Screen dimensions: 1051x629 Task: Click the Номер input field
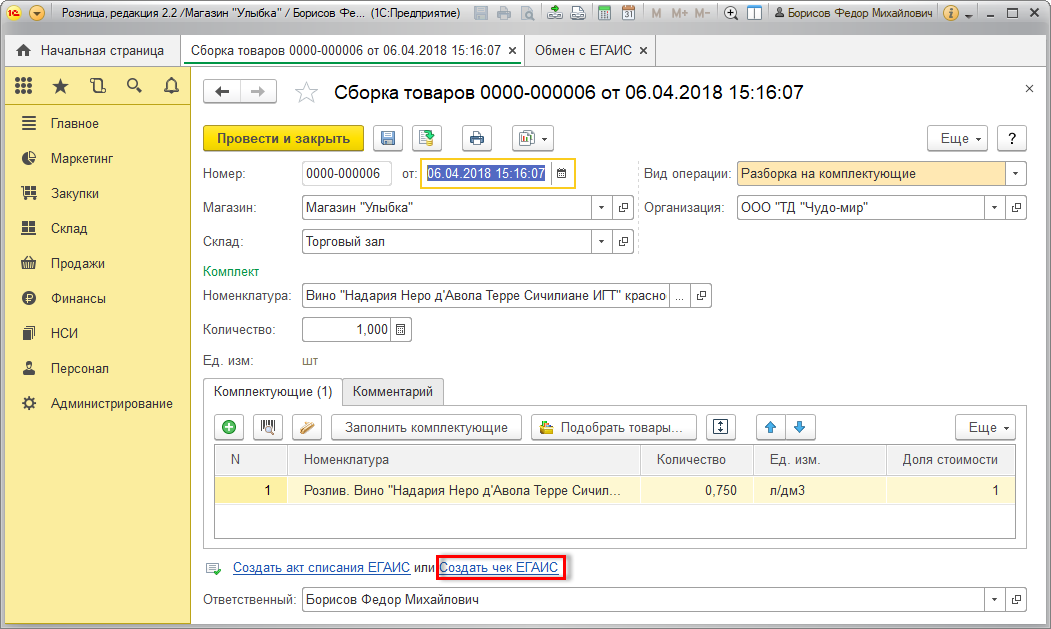pyautogui.click(x=347, y=174)
